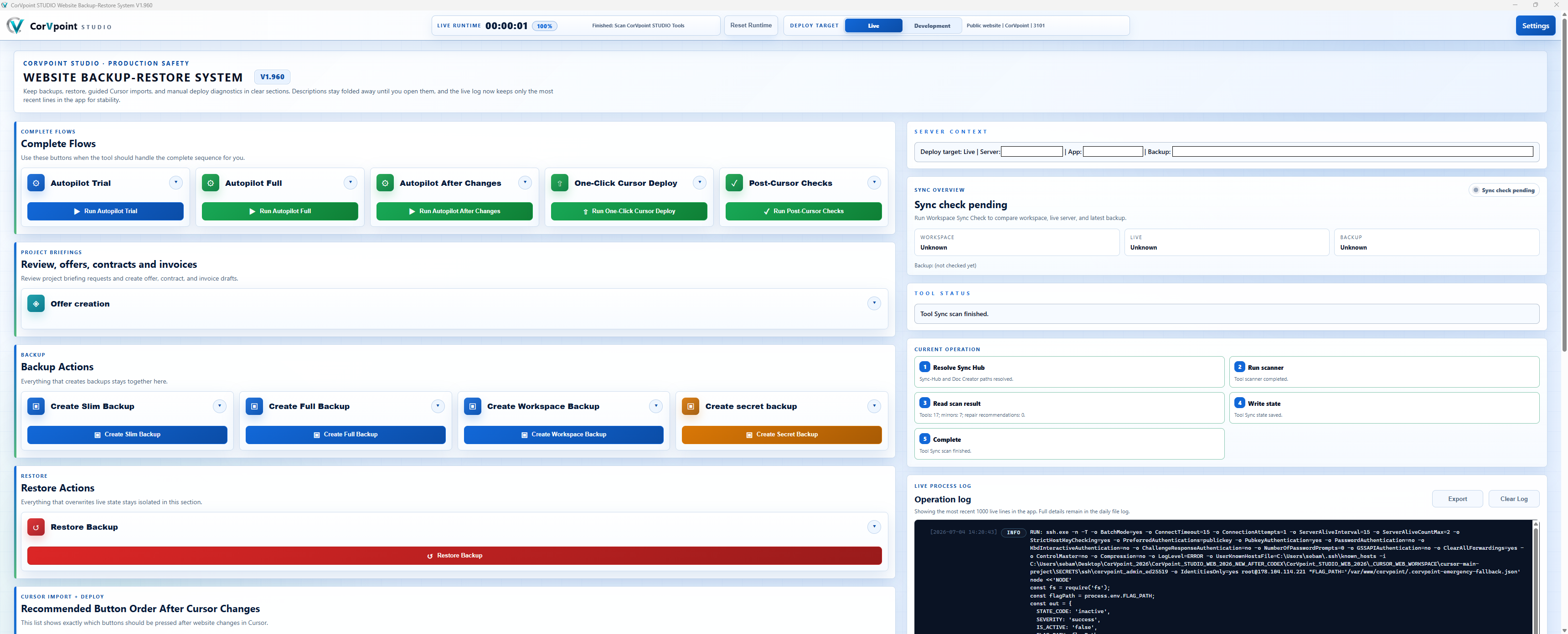Expand the Create Full Backup description
Viewport: 1568px width, 634px height.
point(438,406)
